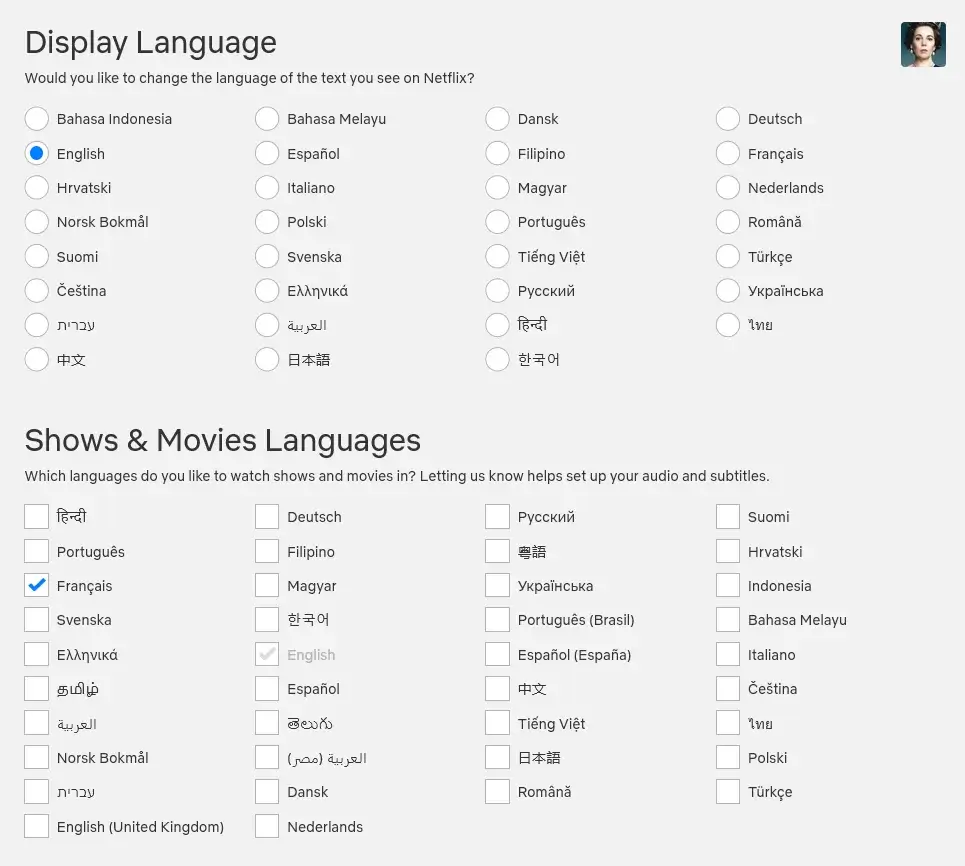Switch display language to 한국어
965x866 pixels.
tap(497, 359)
